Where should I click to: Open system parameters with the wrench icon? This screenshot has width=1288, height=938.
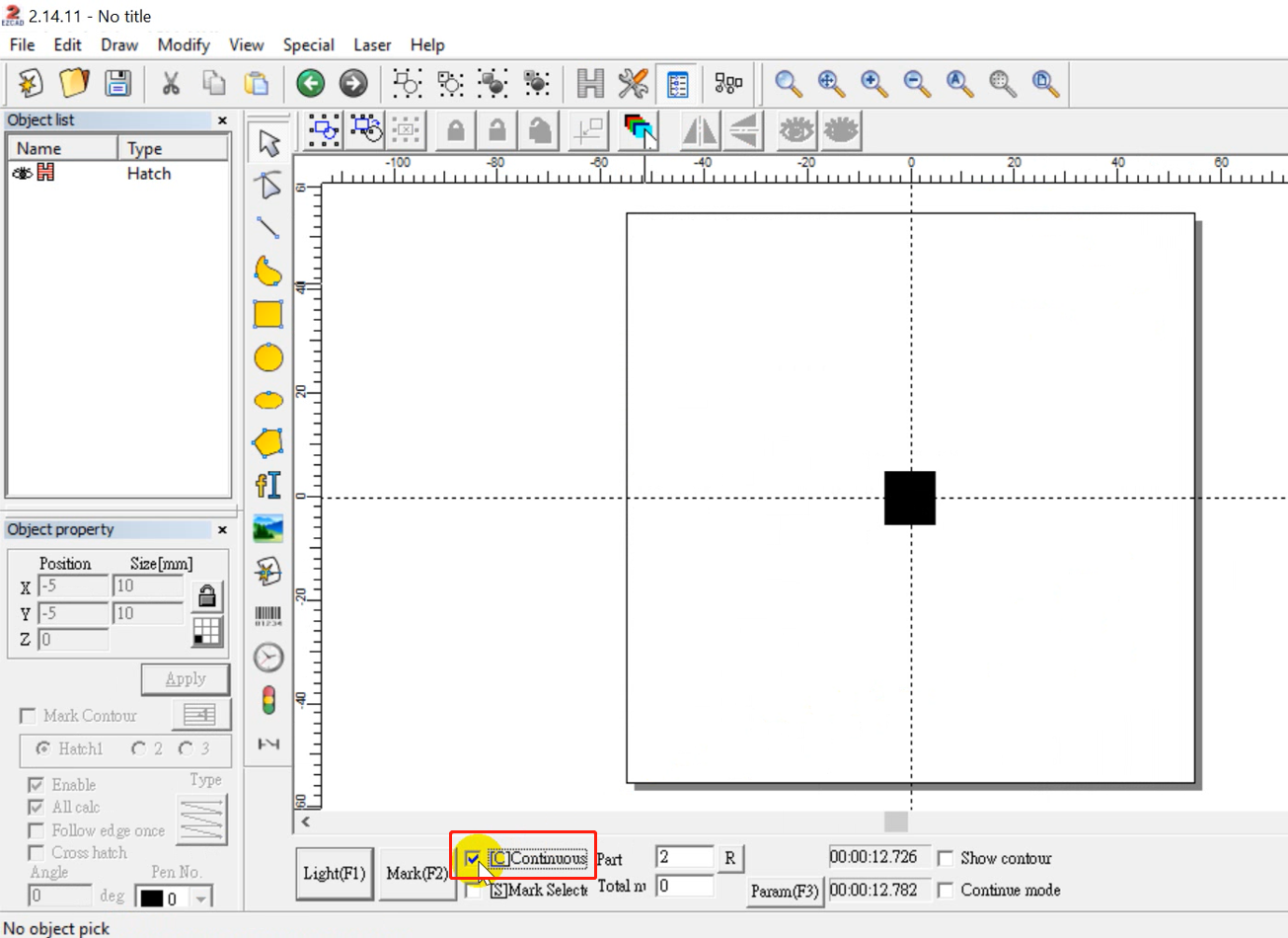pos(633,83)
